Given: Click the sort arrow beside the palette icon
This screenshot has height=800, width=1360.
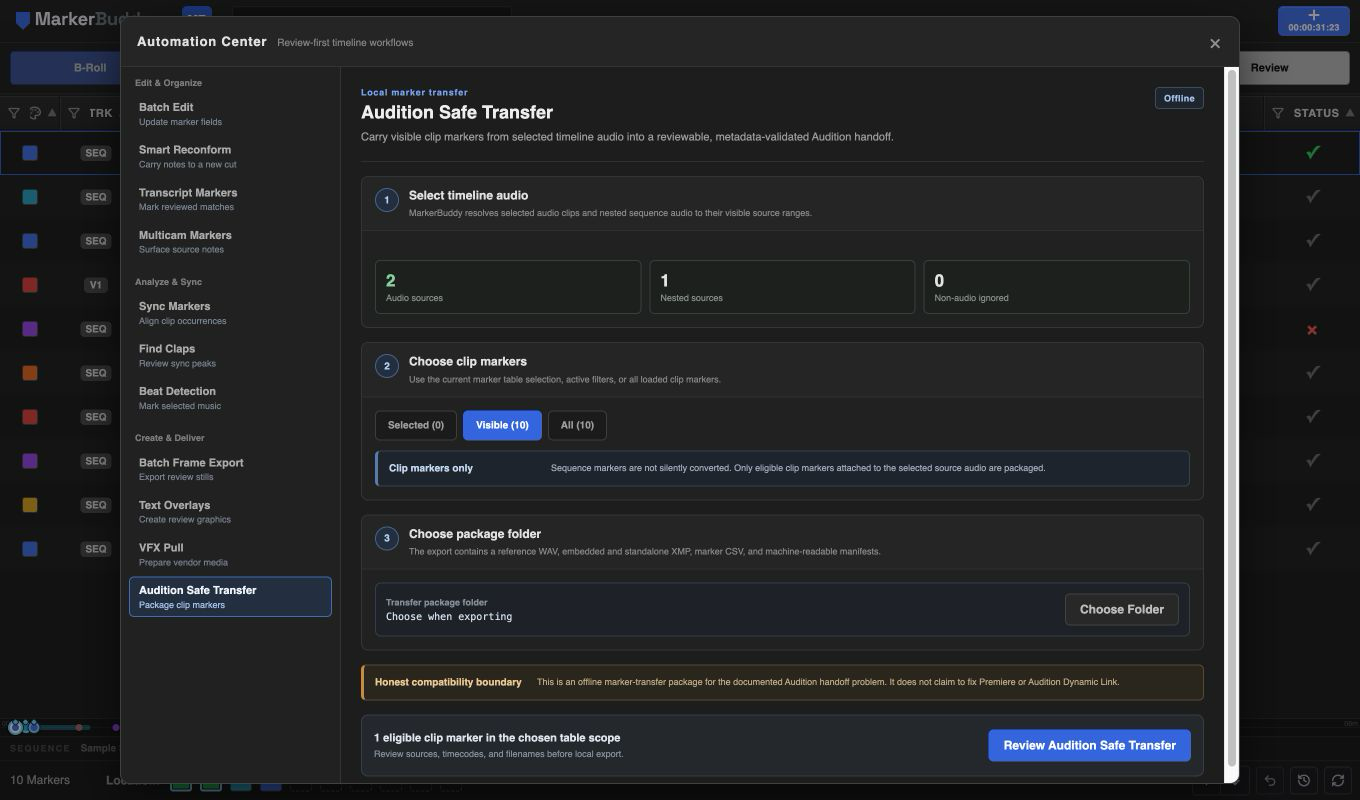Looking at the screenshot, I should pyautogui.click(x=52, y=113).
